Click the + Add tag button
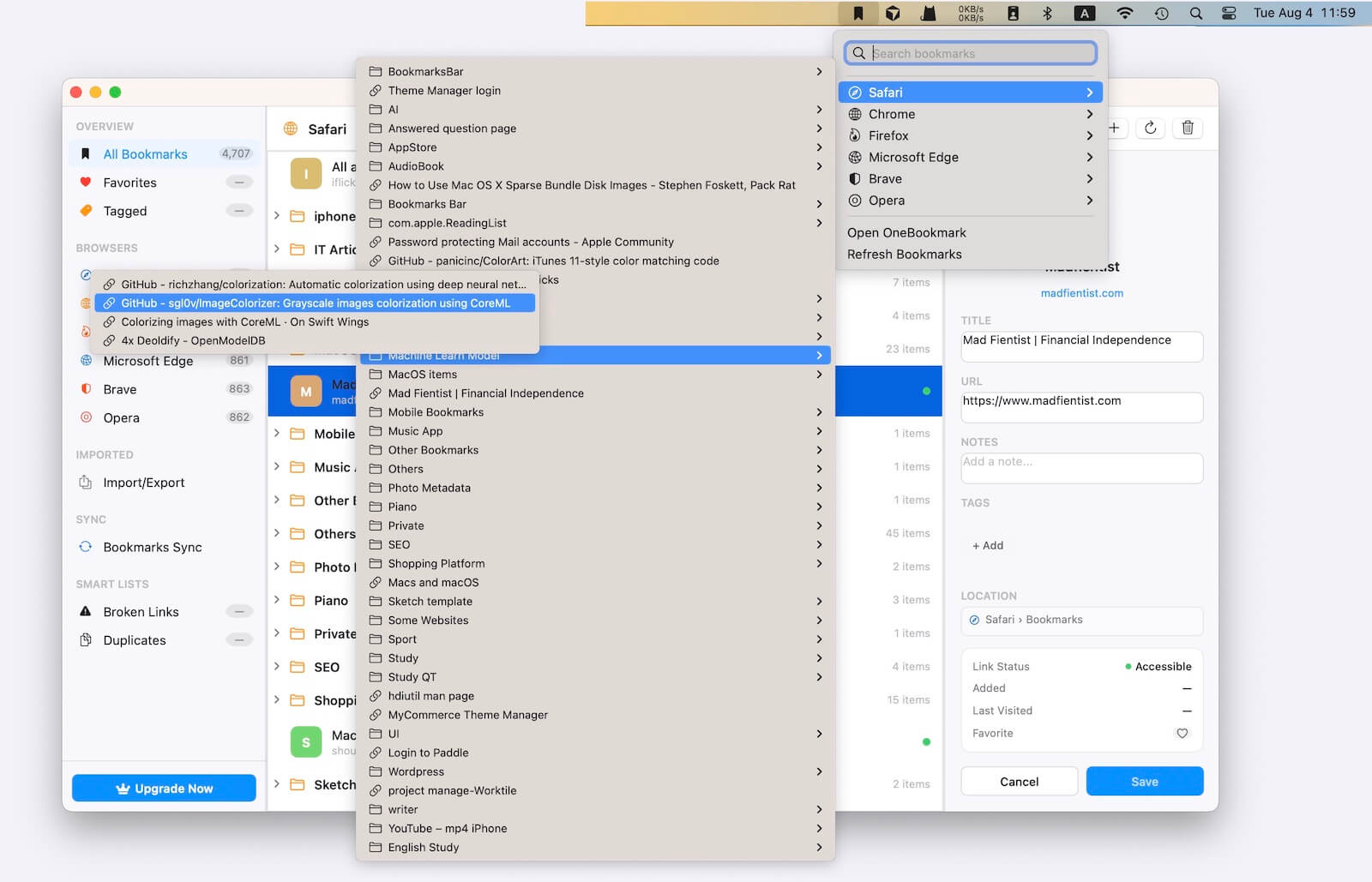Image resolution: width=1372 pixels, height=882 pixels. click(x=988, y=545)
